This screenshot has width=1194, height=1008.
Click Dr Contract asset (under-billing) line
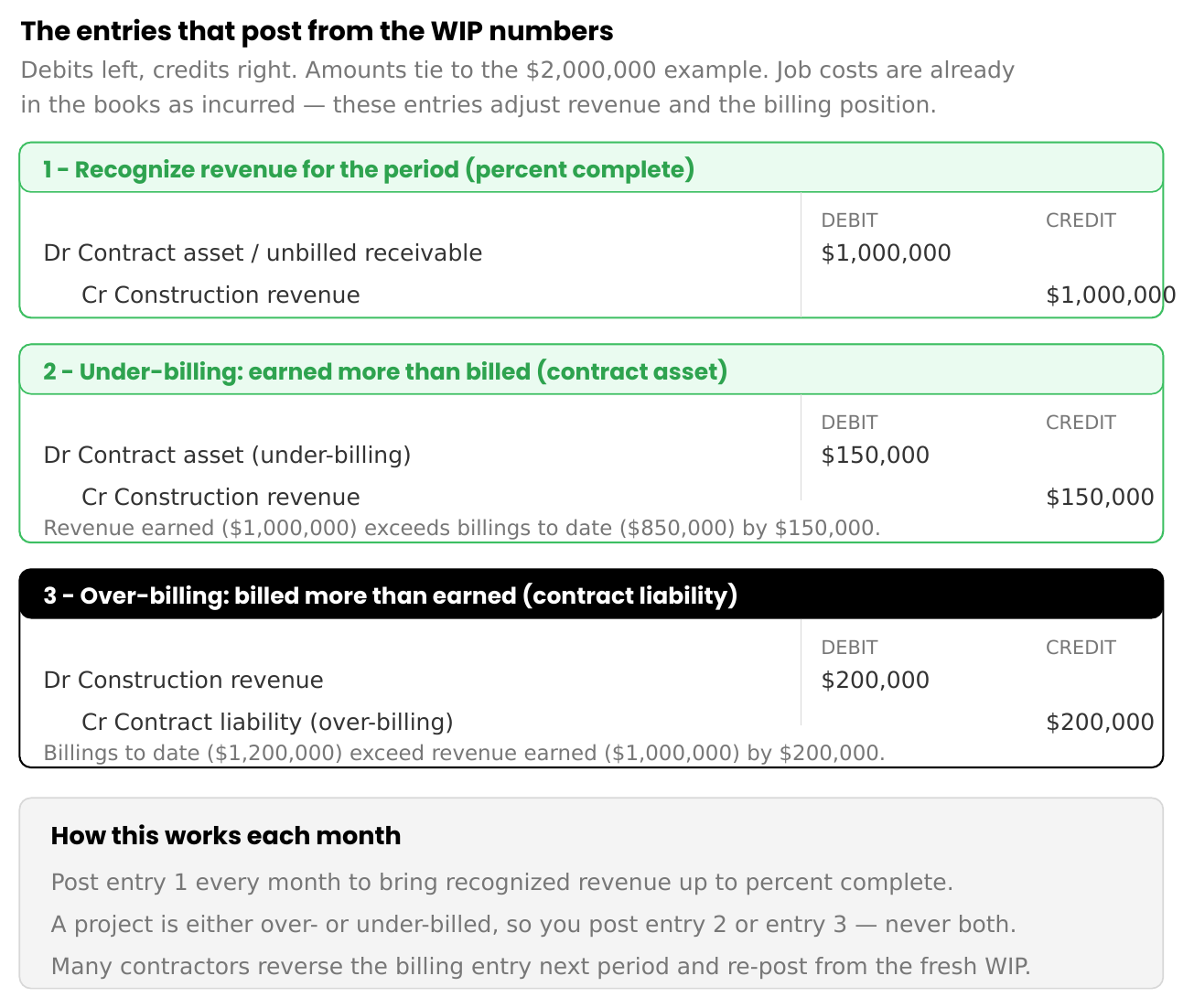click(x=227, y=456)
